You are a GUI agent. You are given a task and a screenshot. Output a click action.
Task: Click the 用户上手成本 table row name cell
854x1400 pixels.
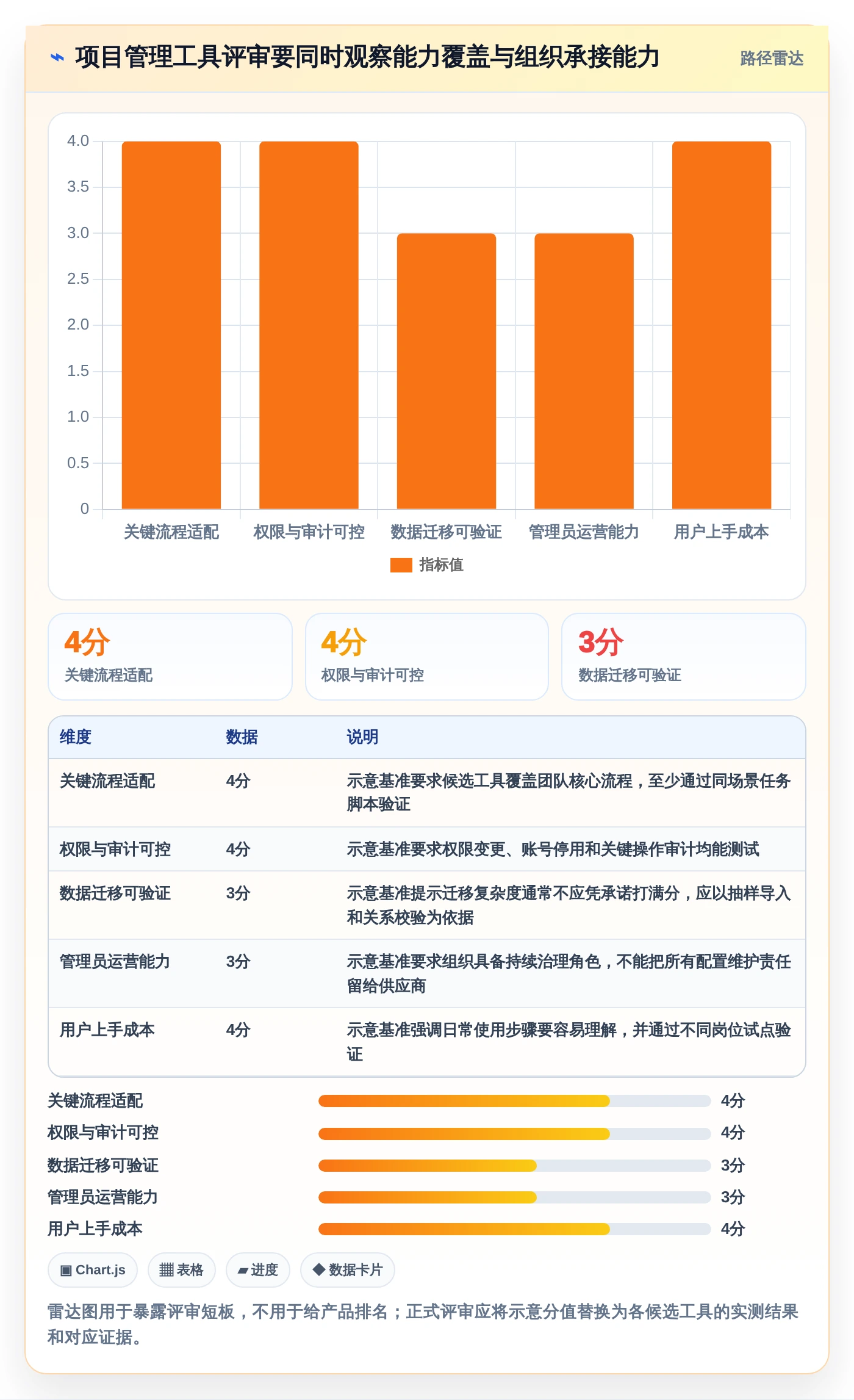pos(107,1030)
